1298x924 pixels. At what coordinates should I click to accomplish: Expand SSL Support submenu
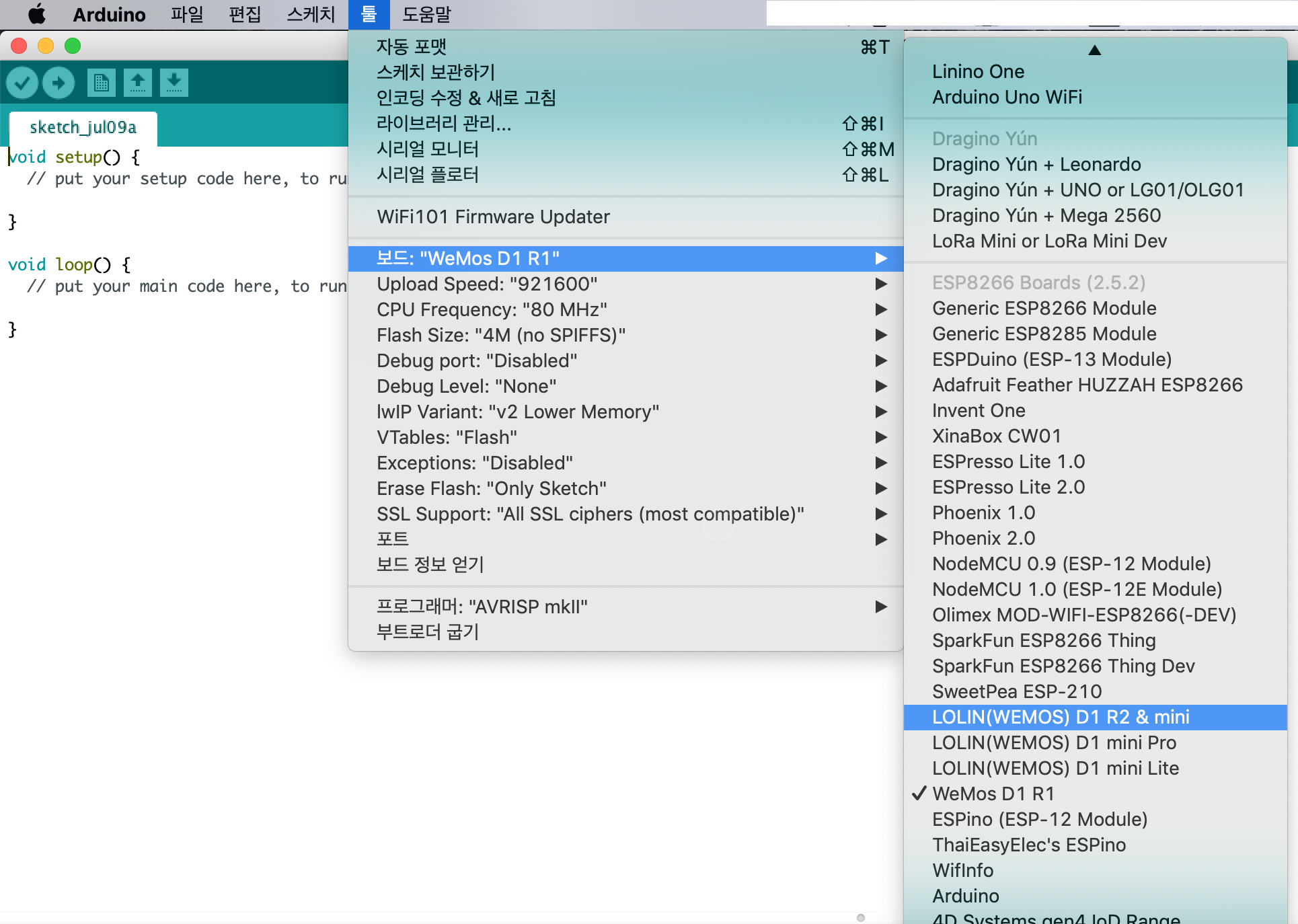pyautogui.click(x=625, y=514)
